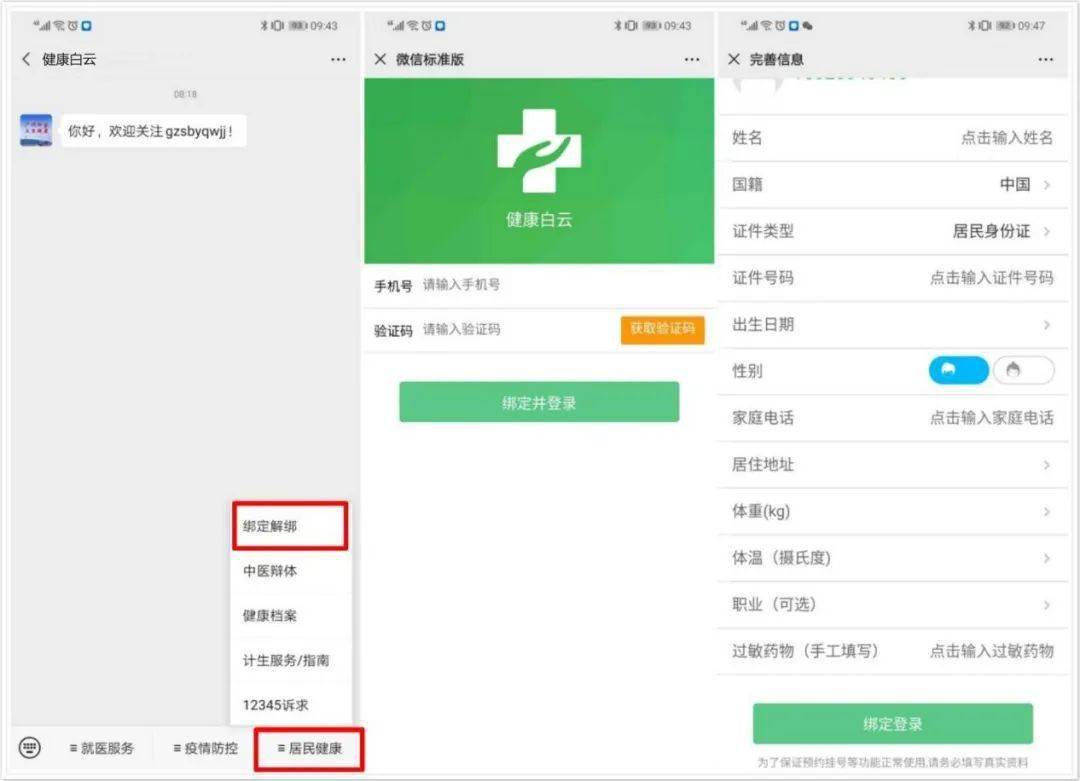Tap the green 健康白云 cross logo
Image resolution: width=1080 pixels, height=781 pixels.
tap(539, 151)
